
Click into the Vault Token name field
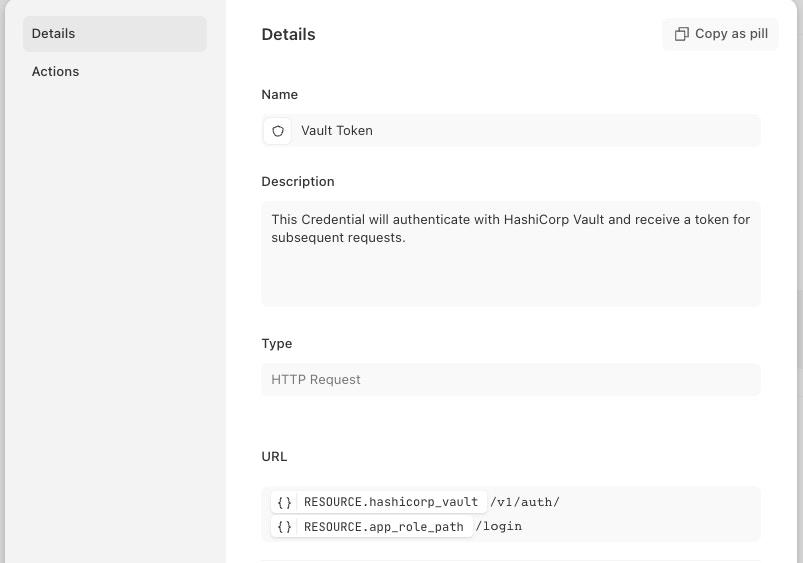(520, 131)
